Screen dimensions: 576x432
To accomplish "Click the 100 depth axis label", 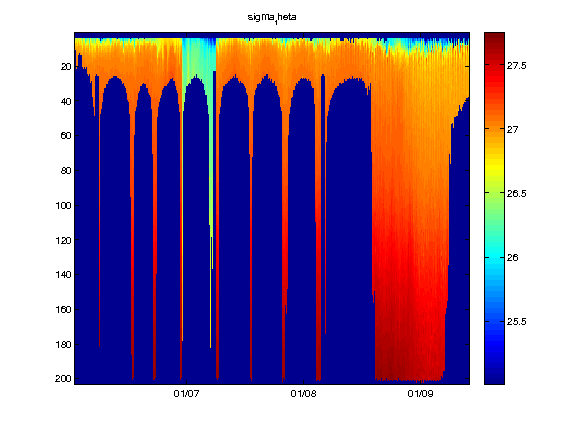I will 63,205.
